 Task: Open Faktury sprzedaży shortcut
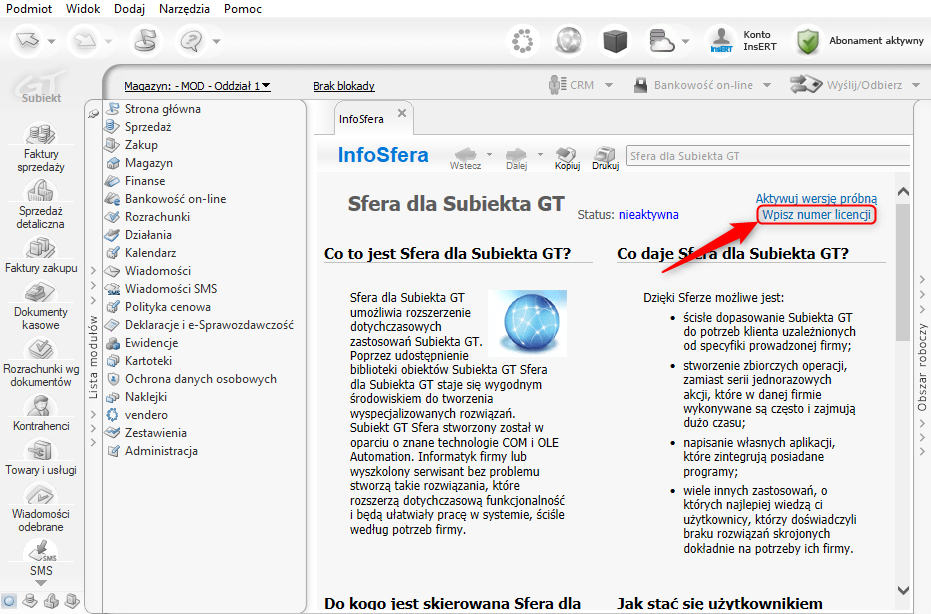pyautogui.click(x=41, y=147)
